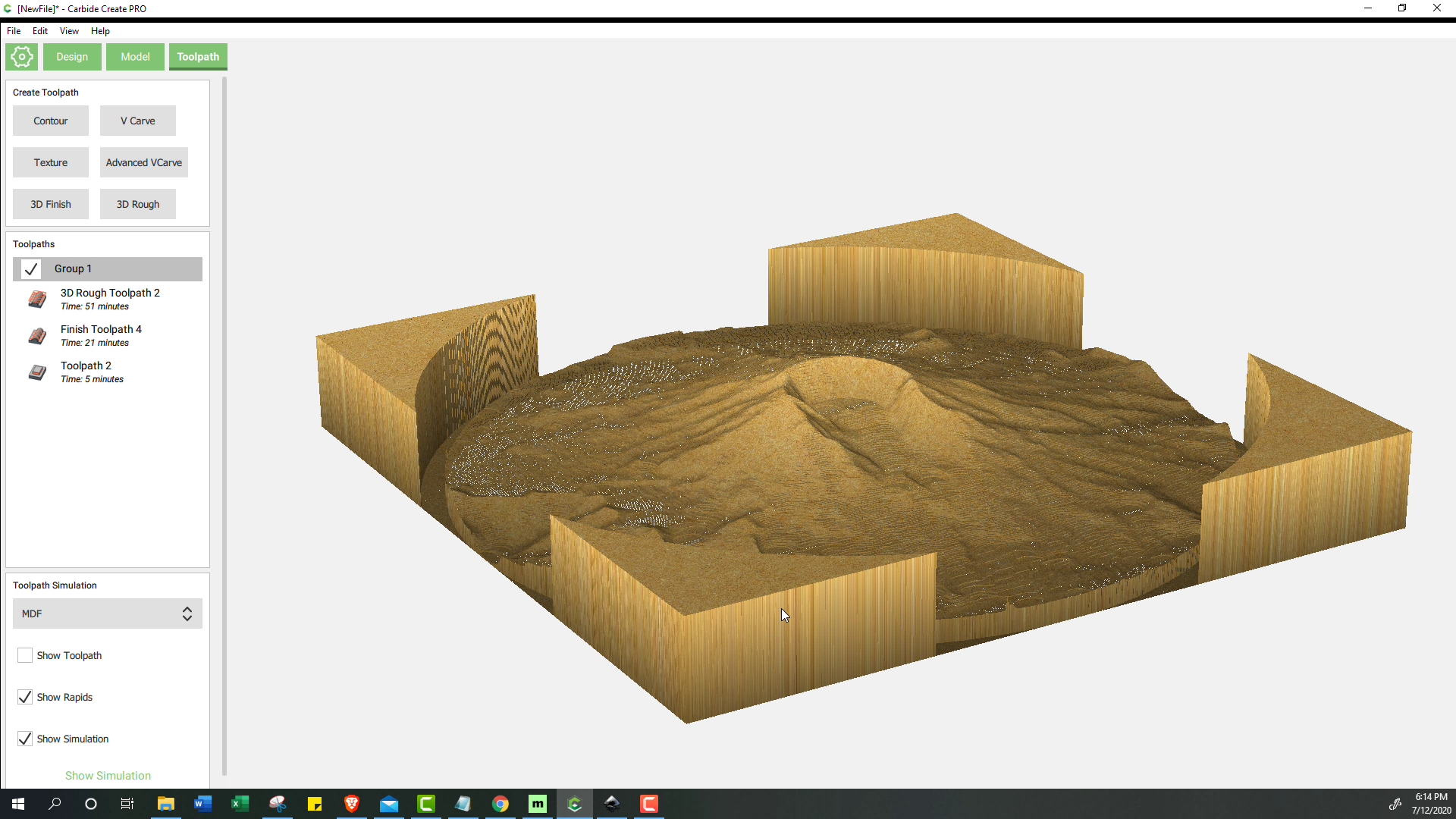This screenshot has width=1456, height=819.
Task: Expand the MDF material dropdown
Action: pos(187,613)
